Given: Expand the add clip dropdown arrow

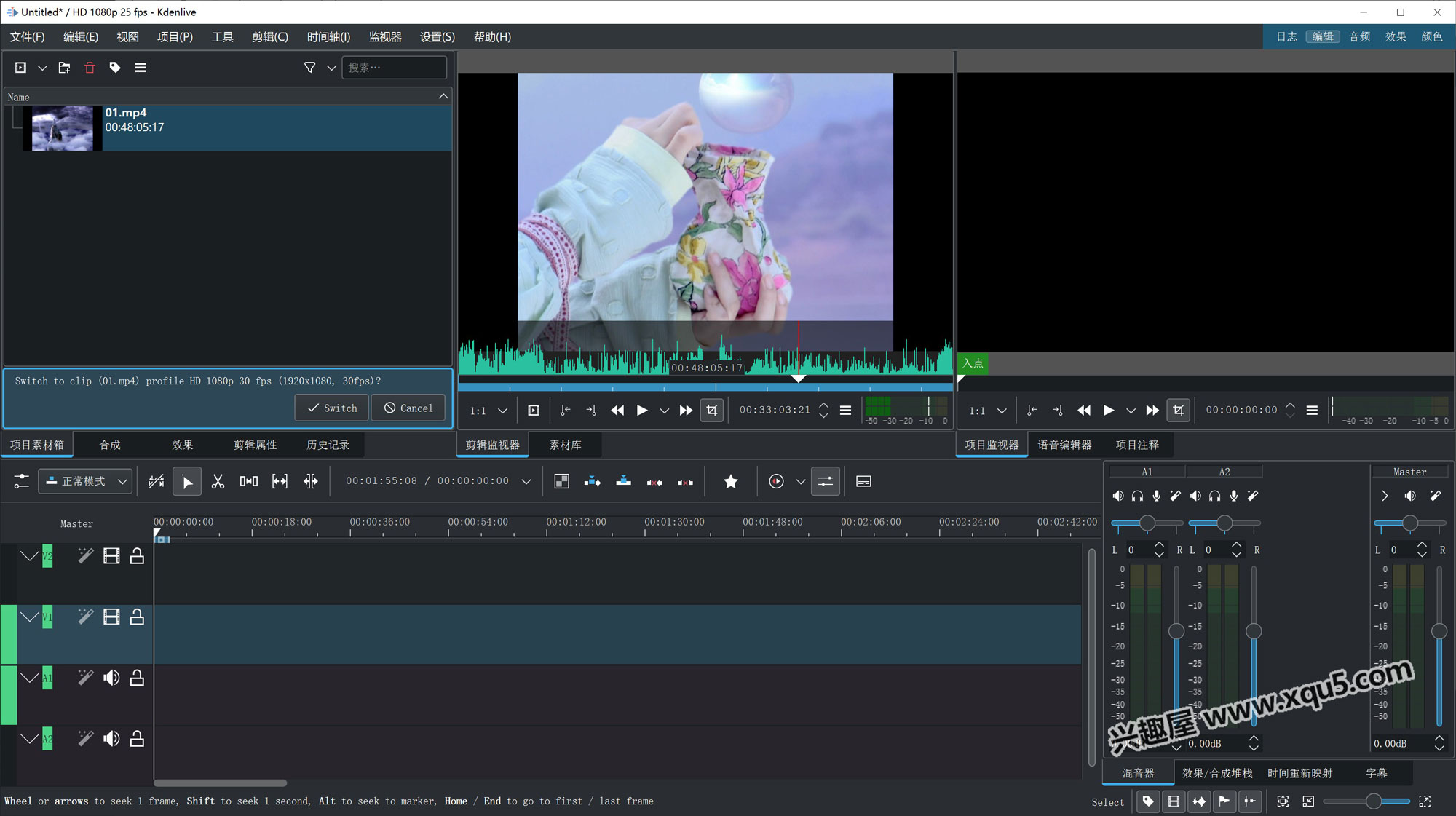Looking at the screenshot, I should point(42,68).
